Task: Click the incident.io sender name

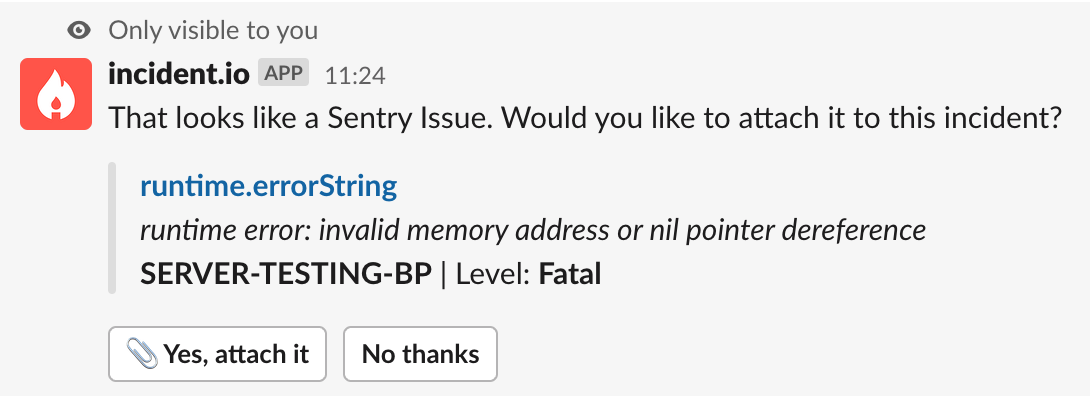Action: [179, 74]
